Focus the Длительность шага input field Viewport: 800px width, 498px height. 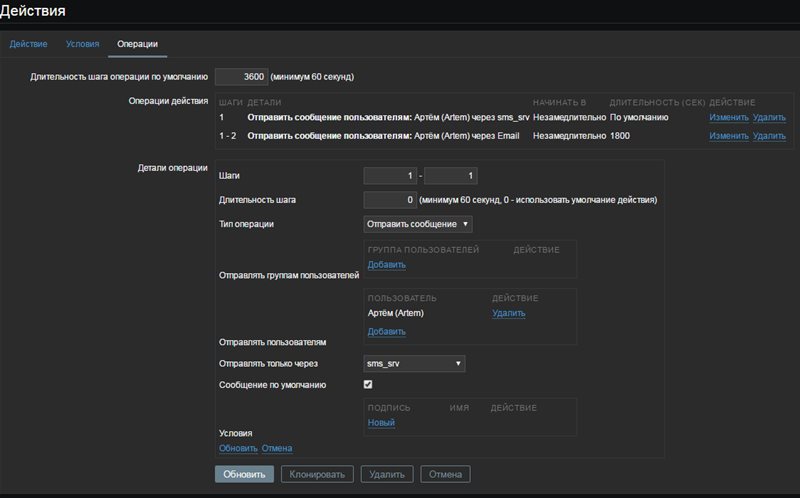(390, 200)
